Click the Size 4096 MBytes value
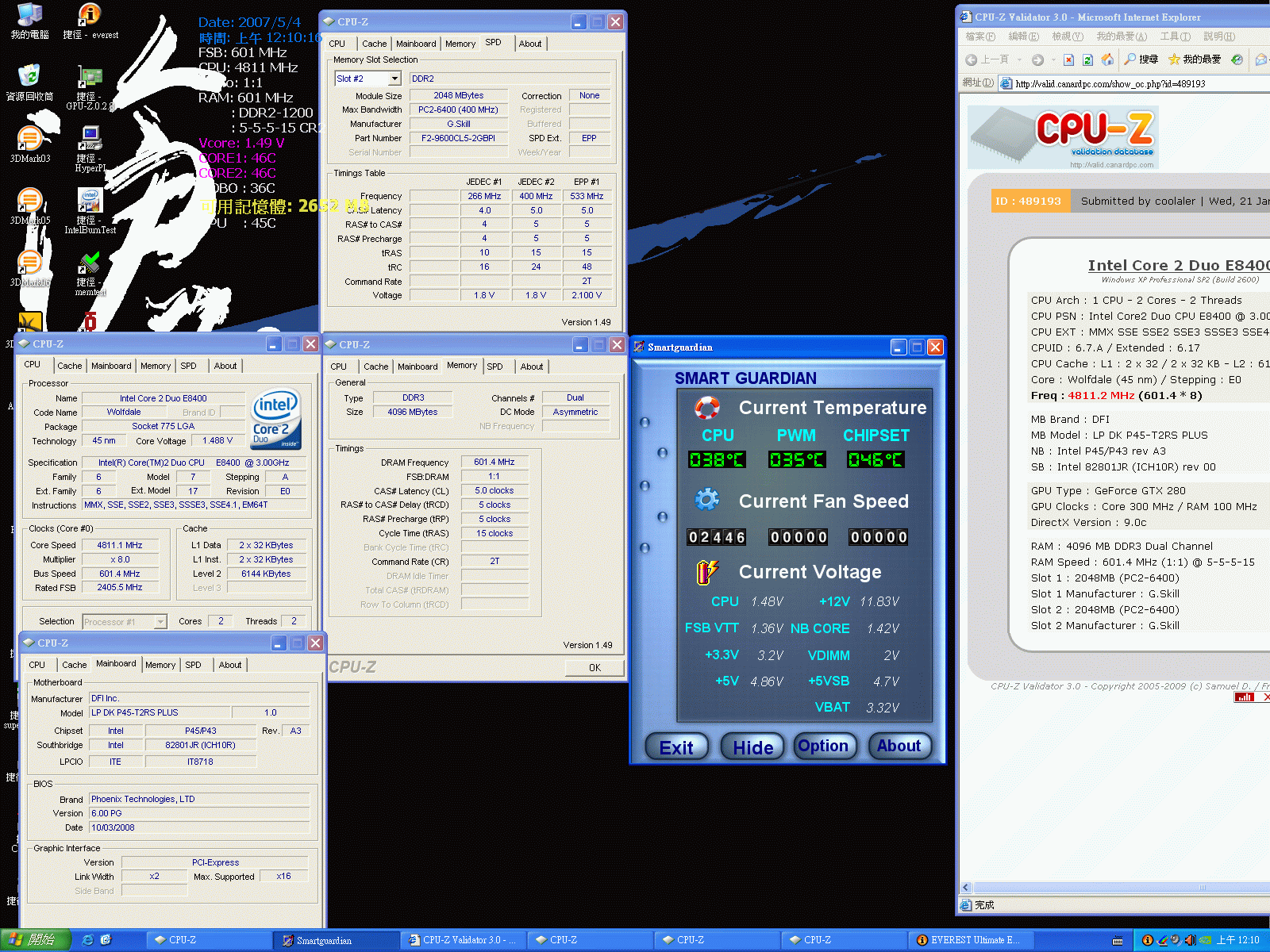Viewport: 1270px width, 952px height. 413,412
